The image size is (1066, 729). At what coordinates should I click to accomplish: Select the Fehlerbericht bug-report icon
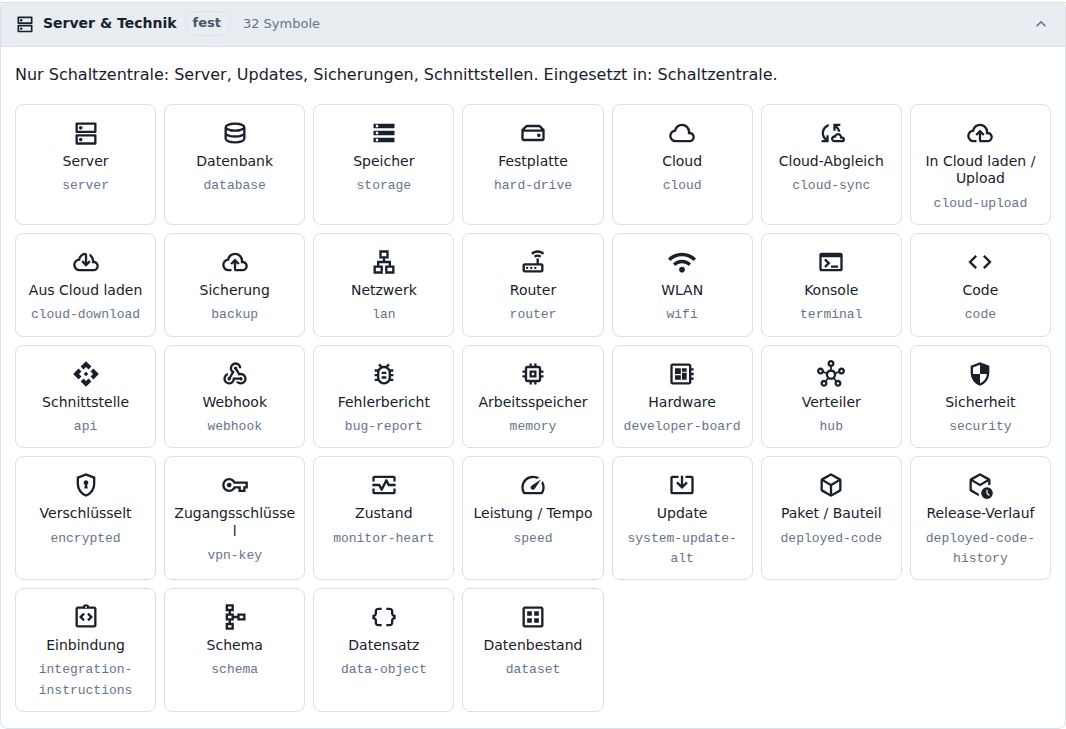383,374
